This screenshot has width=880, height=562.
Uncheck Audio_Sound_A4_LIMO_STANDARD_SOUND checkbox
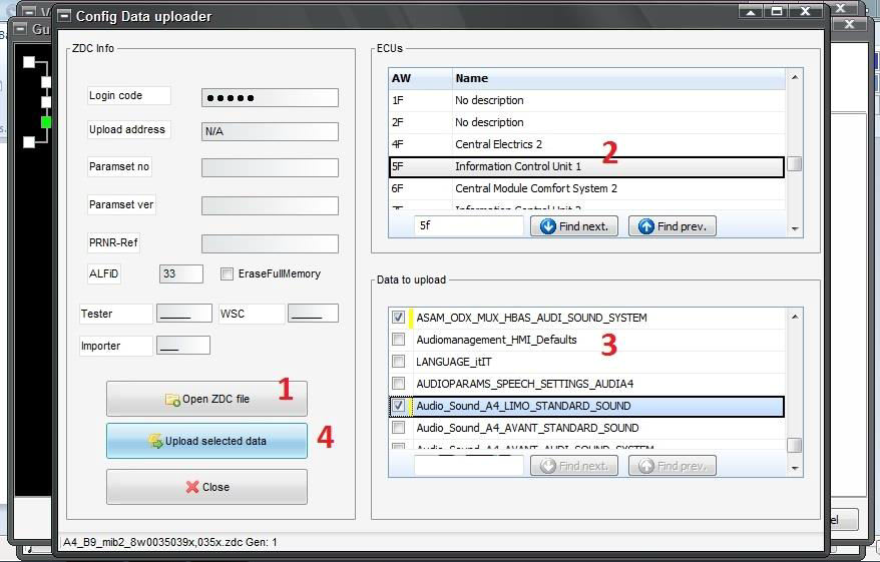(x=398, y=405)
